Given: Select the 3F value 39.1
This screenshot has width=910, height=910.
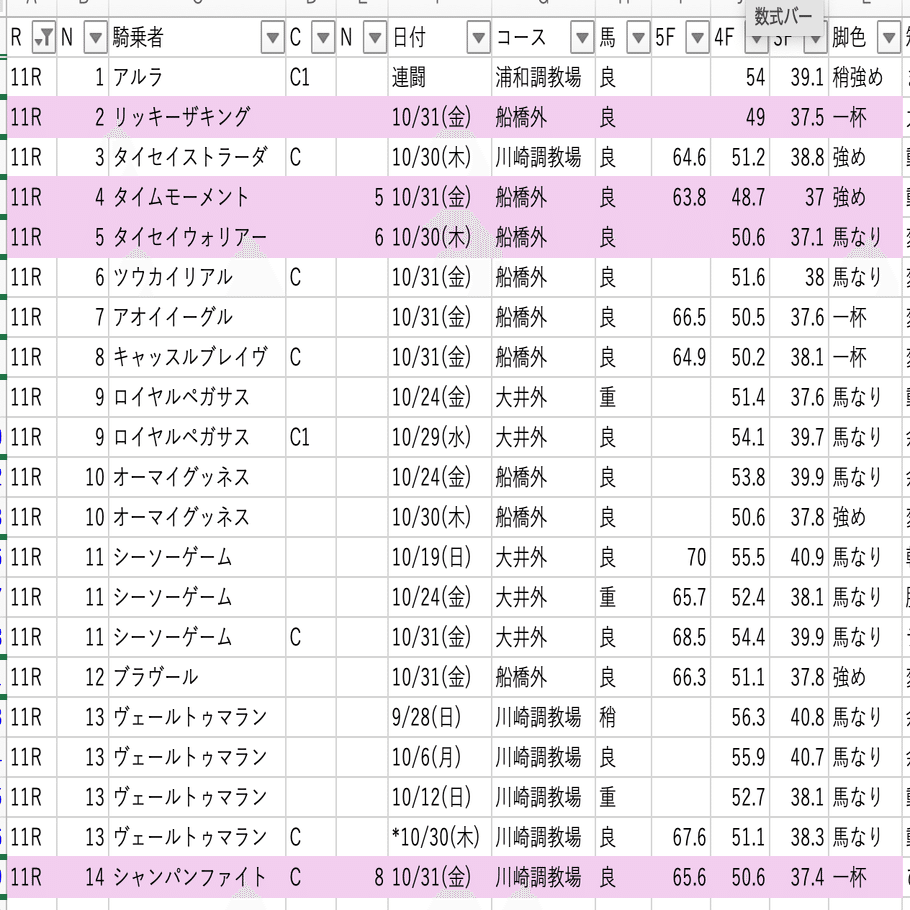Looking at the screenshot, I should pos(799,77).
